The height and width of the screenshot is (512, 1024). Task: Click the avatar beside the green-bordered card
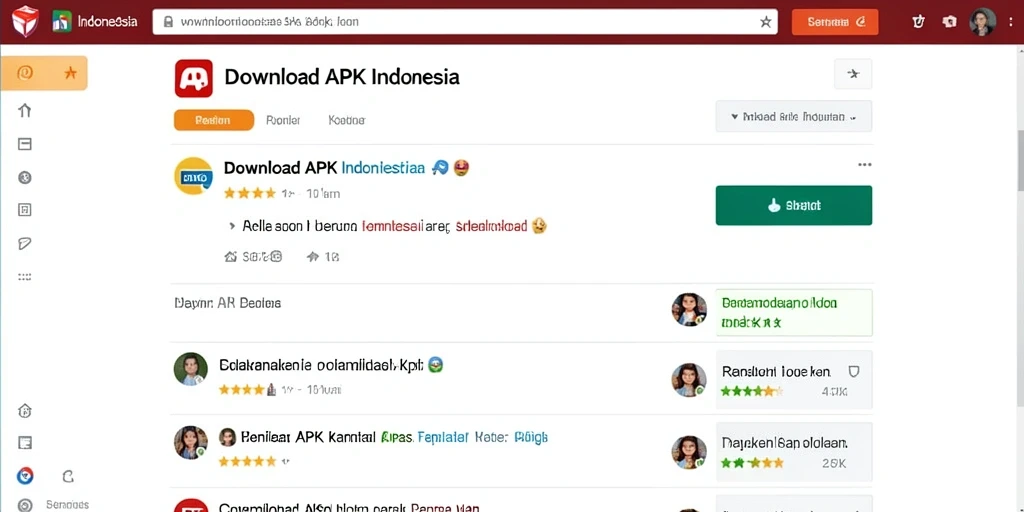point(689,310)
